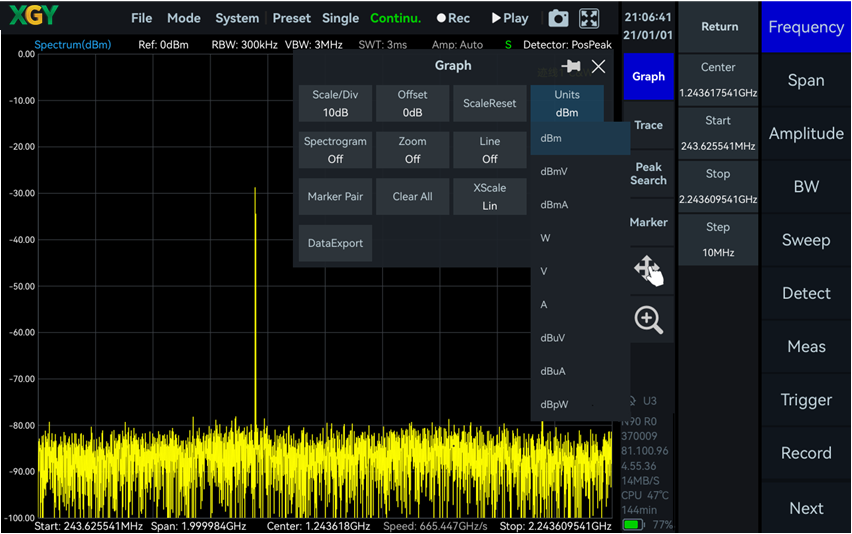Toggle fullscreen with the expand icon
This screenshot has width=852, height=534.
pyautogui.click(x=589, y=18)
